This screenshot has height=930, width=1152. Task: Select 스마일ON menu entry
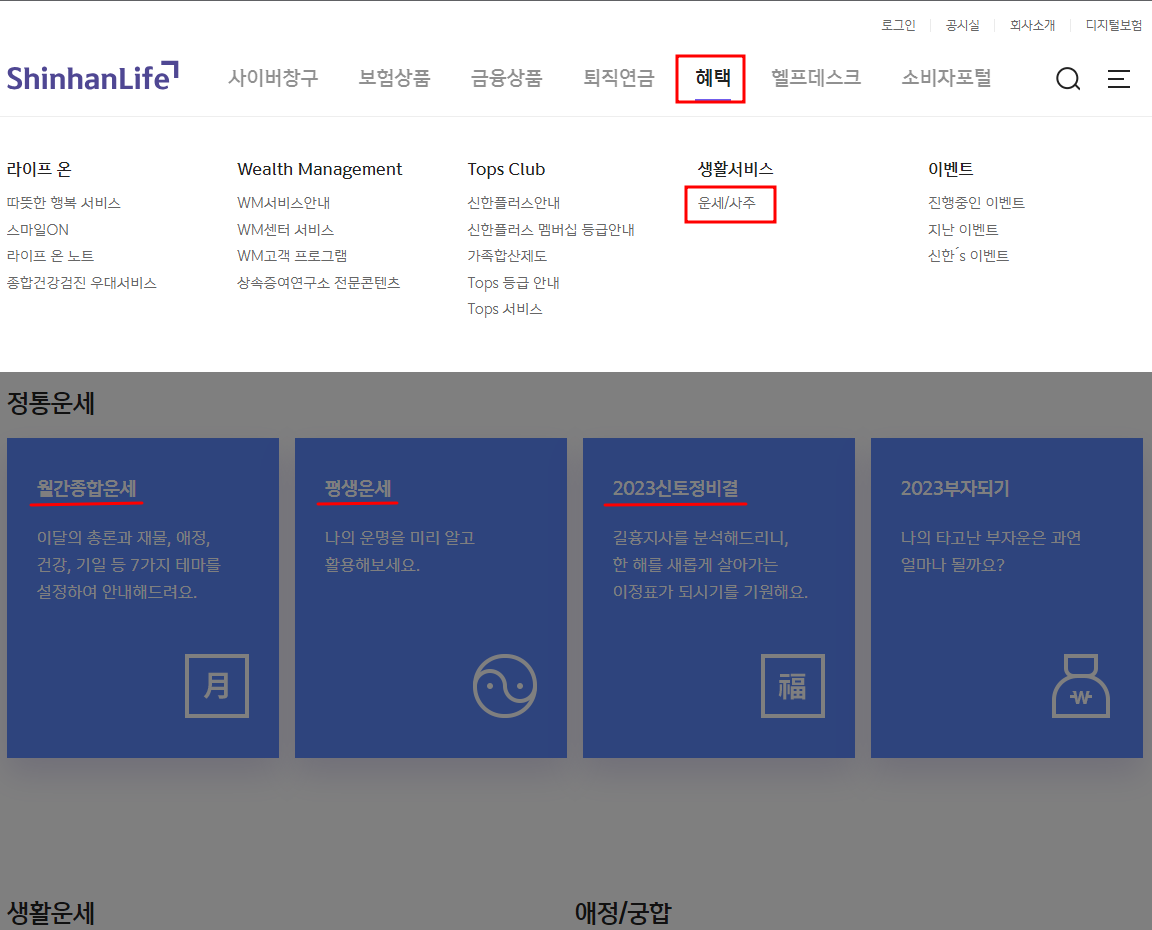[x=38, y=230]
